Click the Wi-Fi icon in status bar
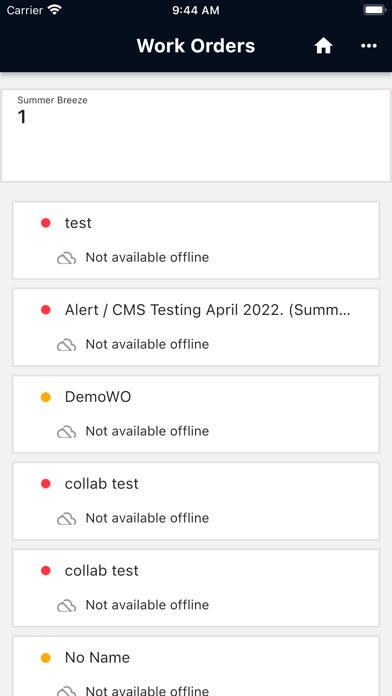The height and width of the screenshot is (696, 392). (x=55, y=10)
